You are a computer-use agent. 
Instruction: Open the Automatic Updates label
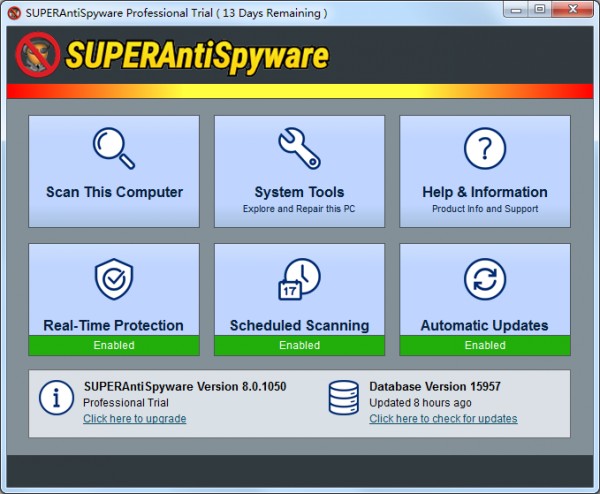484,326
